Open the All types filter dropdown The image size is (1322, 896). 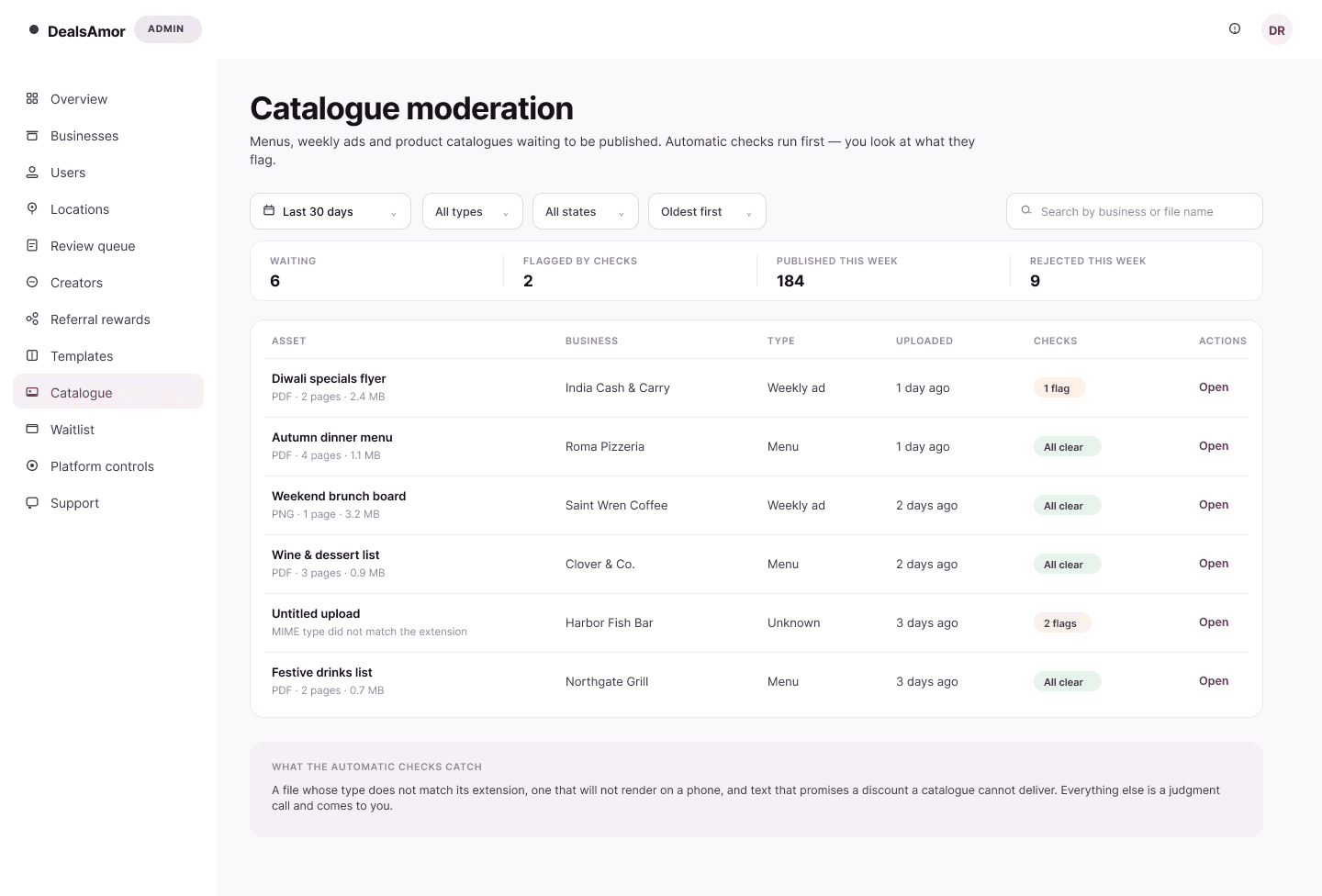click(473, 211)
